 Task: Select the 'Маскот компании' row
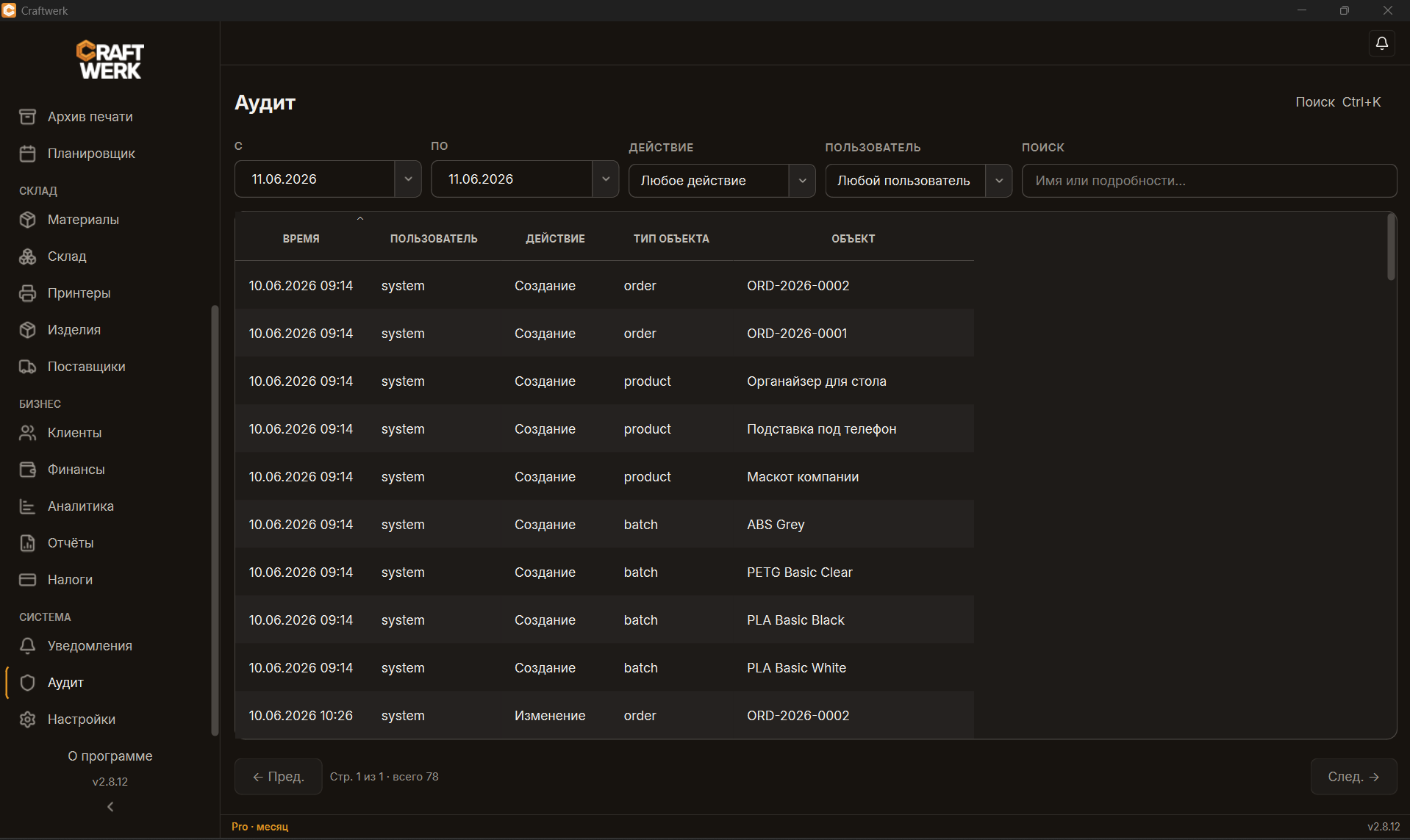click(604, 477)
